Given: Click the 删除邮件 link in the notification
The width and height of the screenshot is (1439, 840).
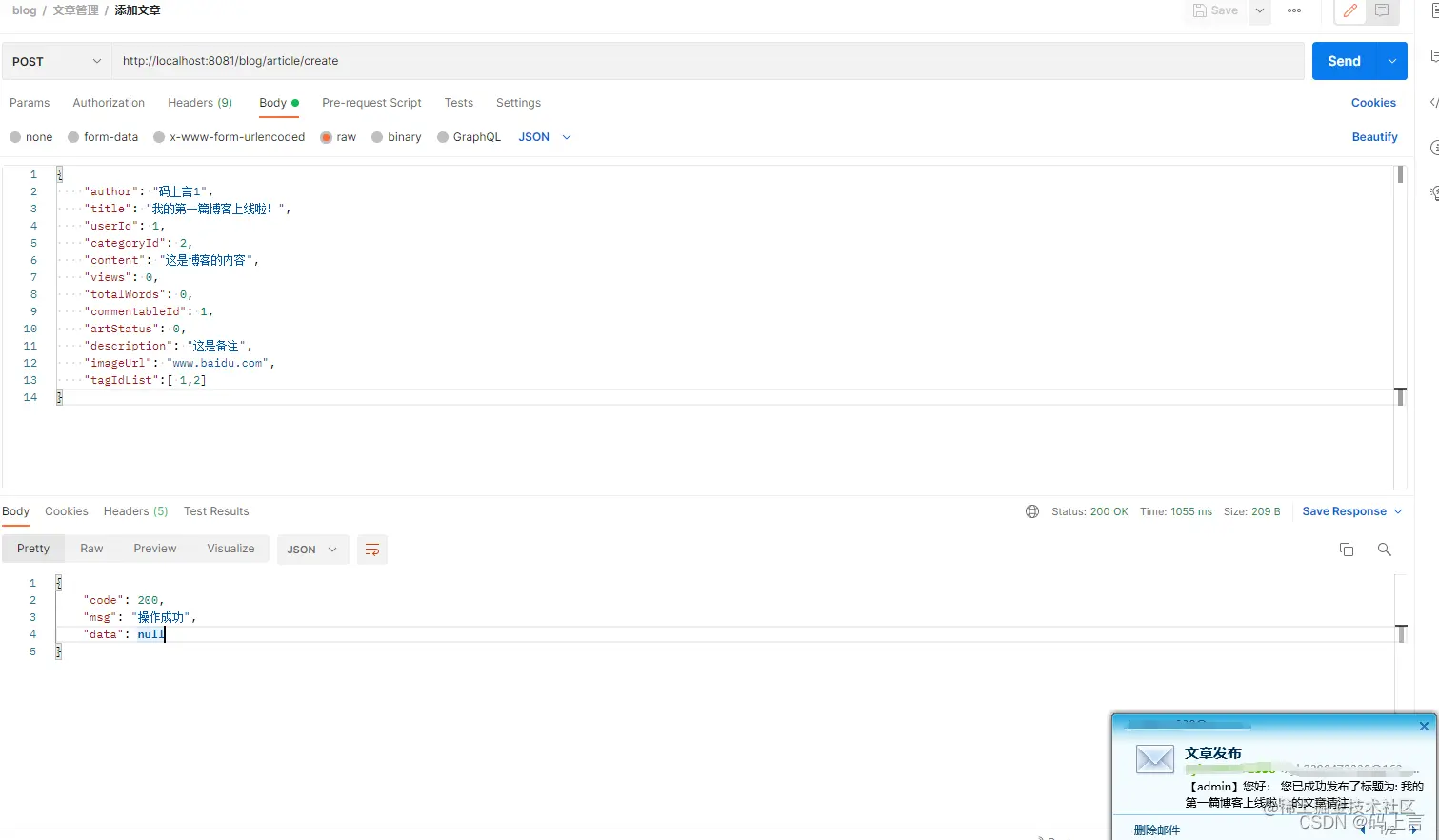Looking at the screenshot, I should click(x=1156, y=830).
